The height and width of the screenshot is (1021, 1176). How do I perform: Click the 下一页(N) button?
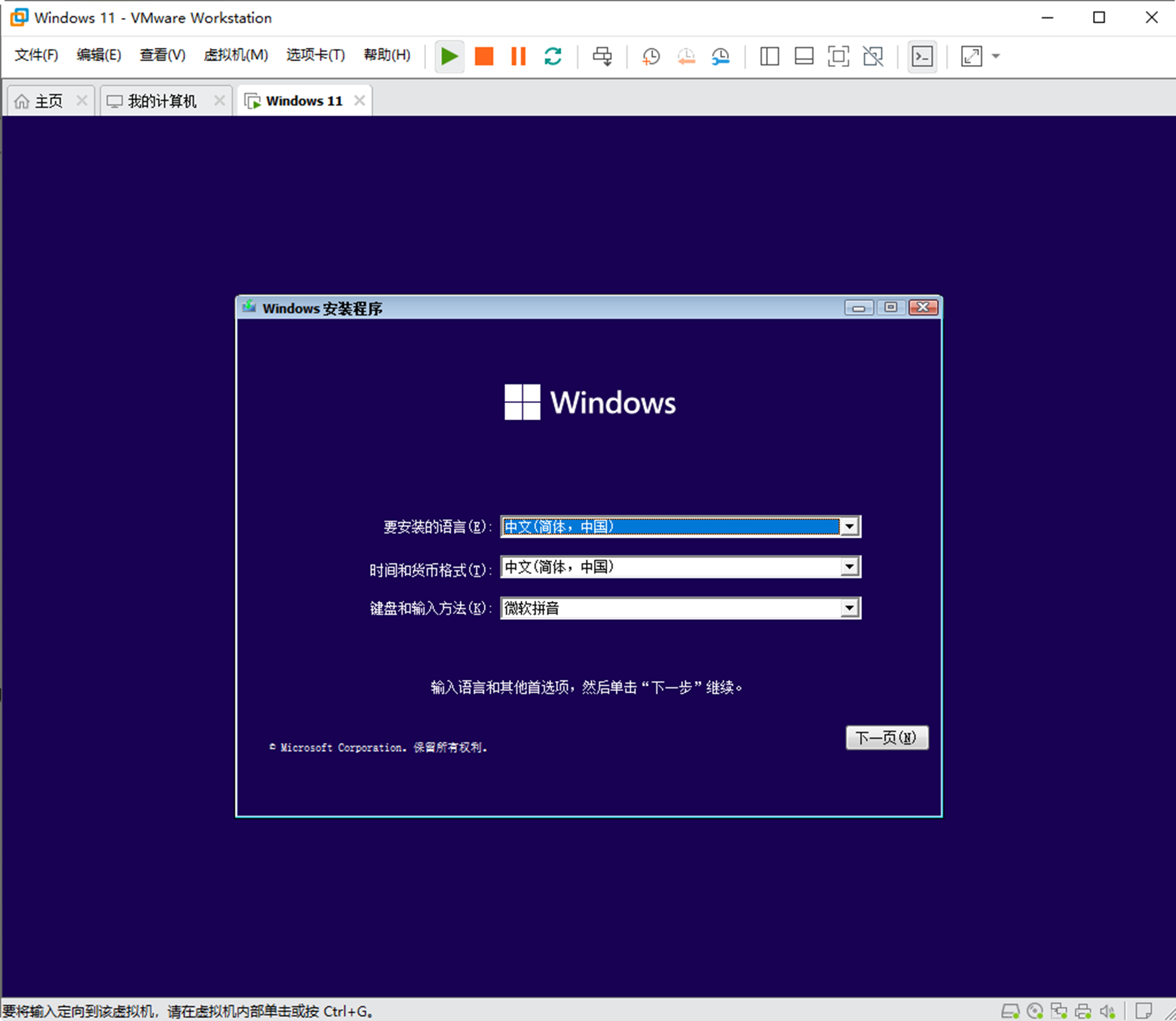click(x=887, y=738)
